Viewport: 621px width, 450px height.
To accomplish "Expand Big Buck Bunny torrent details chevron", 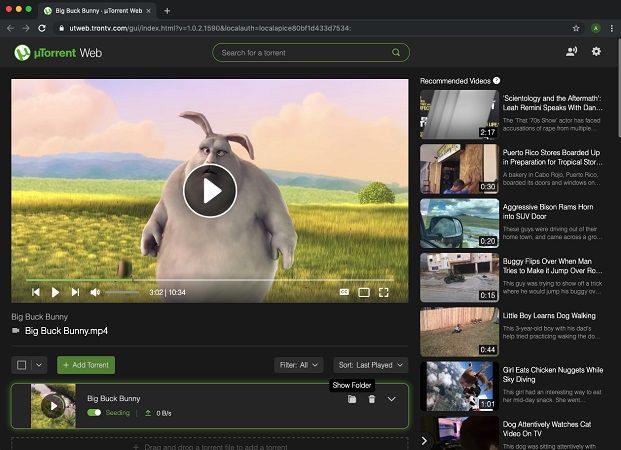I will click(x=391, y=399).
